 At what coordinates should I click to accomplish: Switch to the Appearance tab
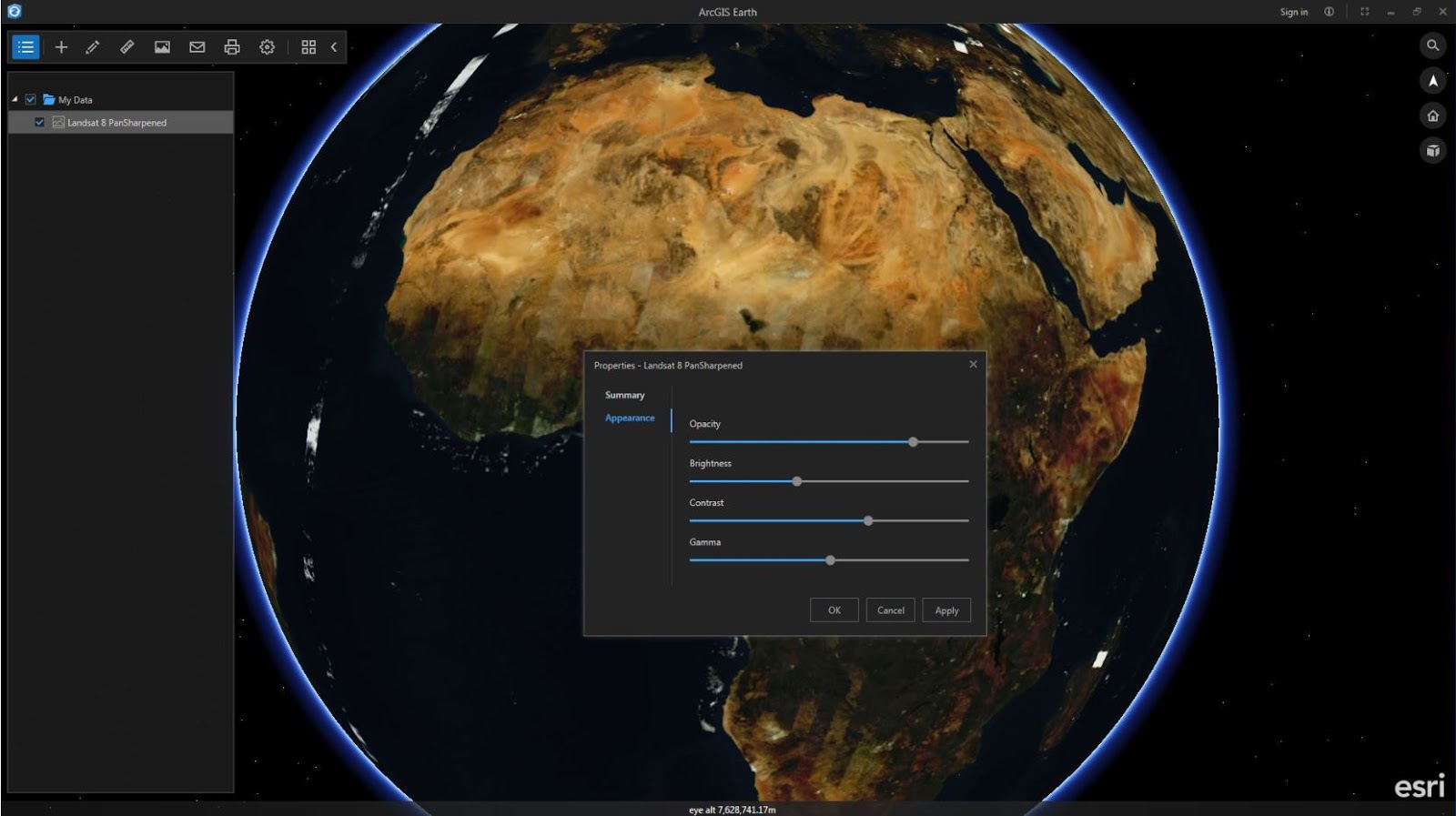pyautogui.click(x=630, y=418)
